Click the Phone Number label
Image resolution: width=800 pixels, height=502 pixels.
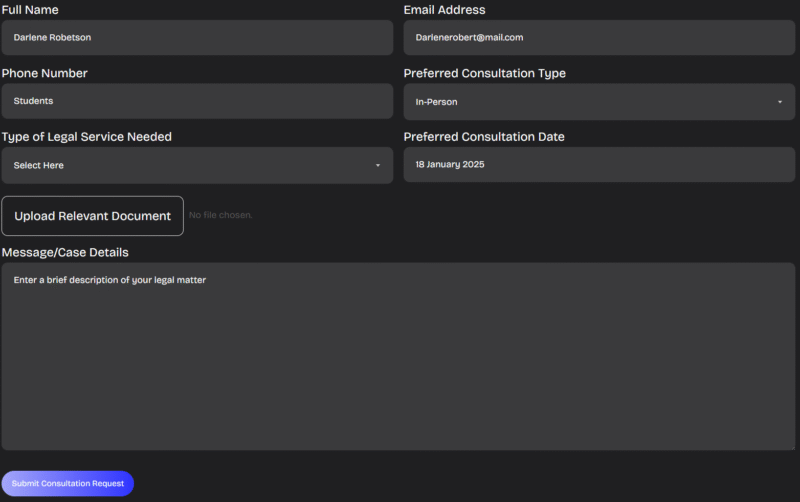44,74
